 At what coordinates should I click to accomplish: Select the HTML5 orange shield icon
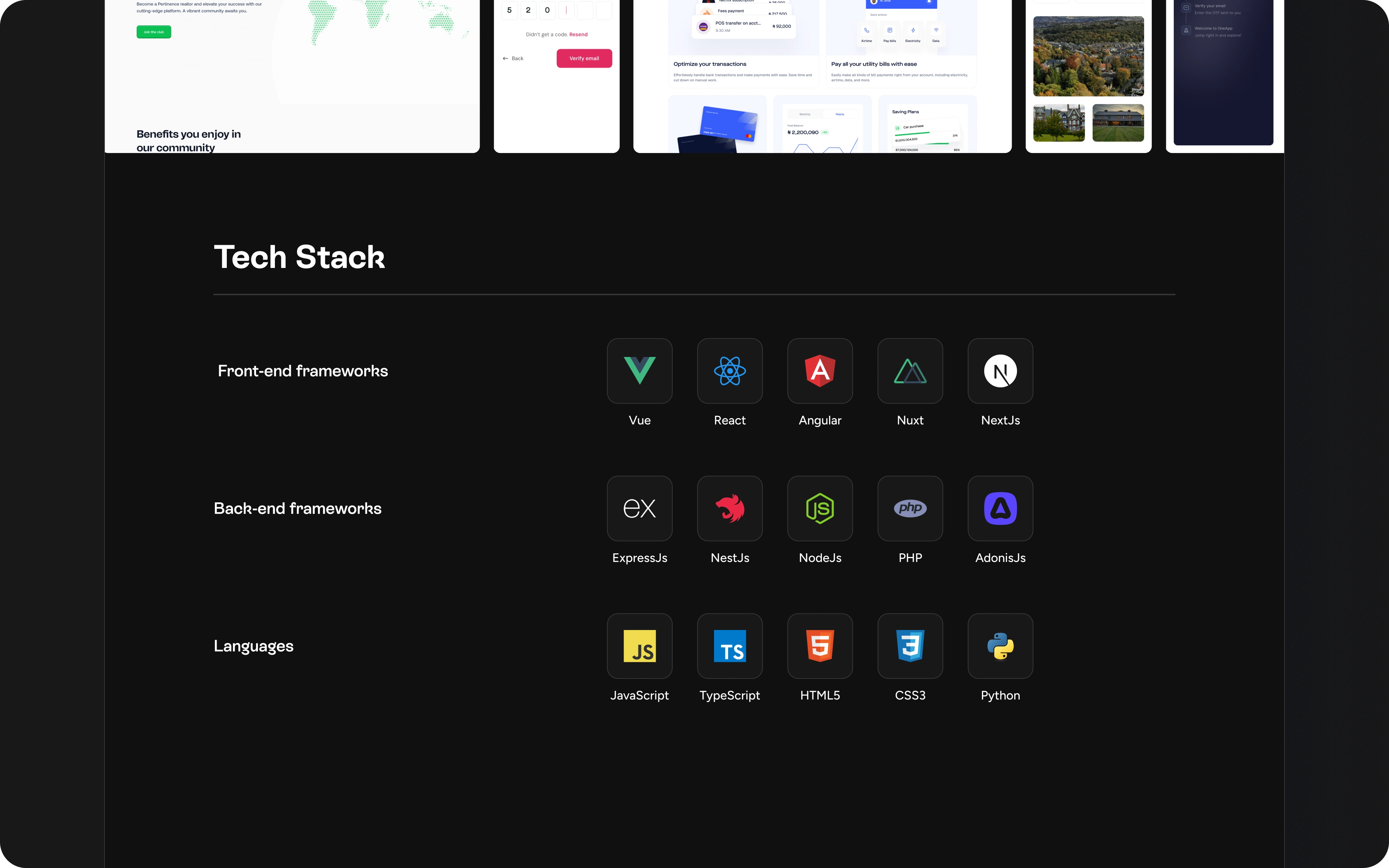(x=820, y=646)
